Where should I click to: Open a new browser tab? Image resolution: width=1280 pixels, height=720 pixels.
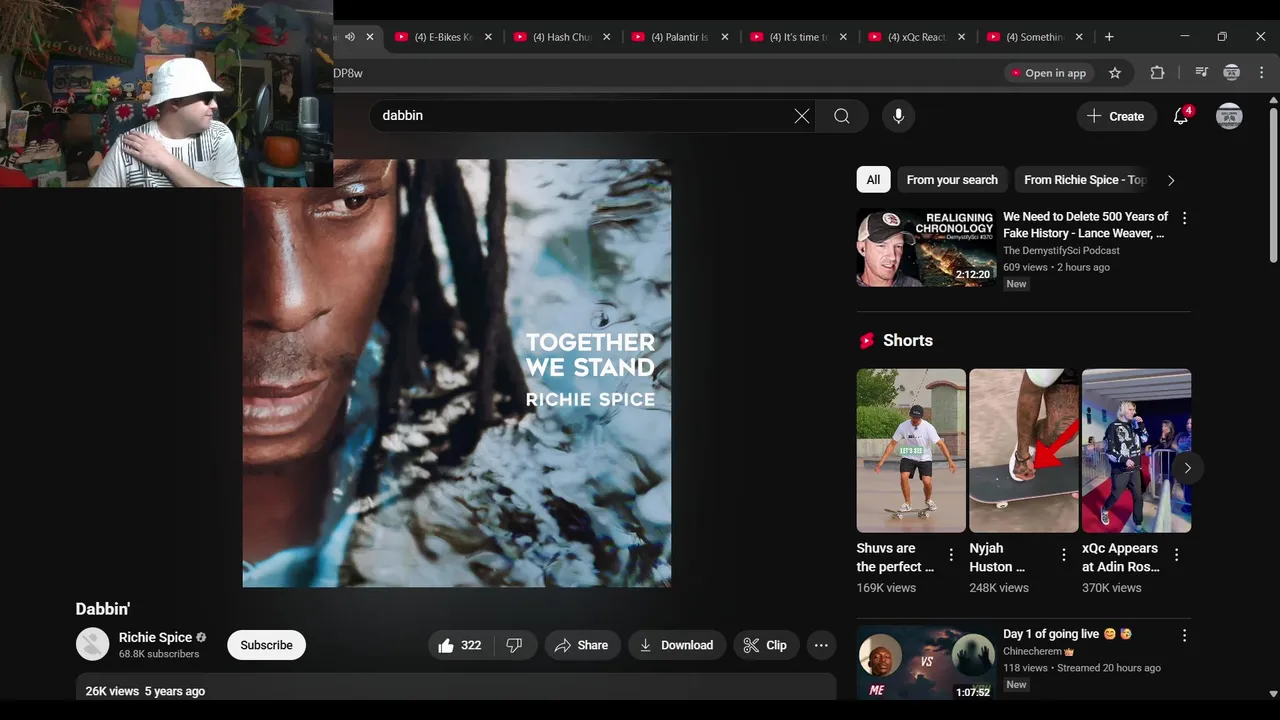tap(1108, 37)
